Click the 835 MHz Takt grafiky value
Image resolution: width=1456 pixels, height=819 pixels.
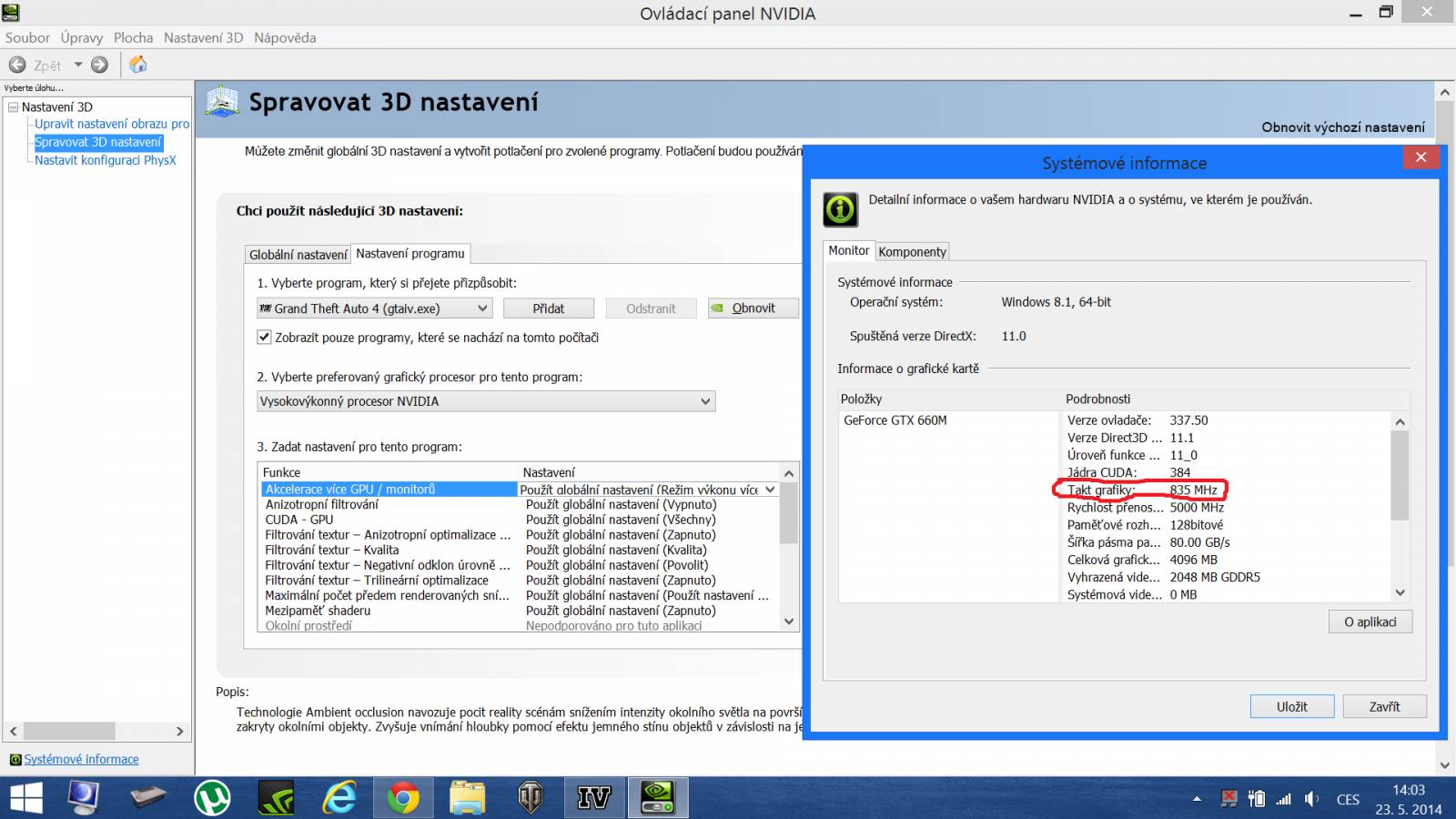coord(1193,490)
